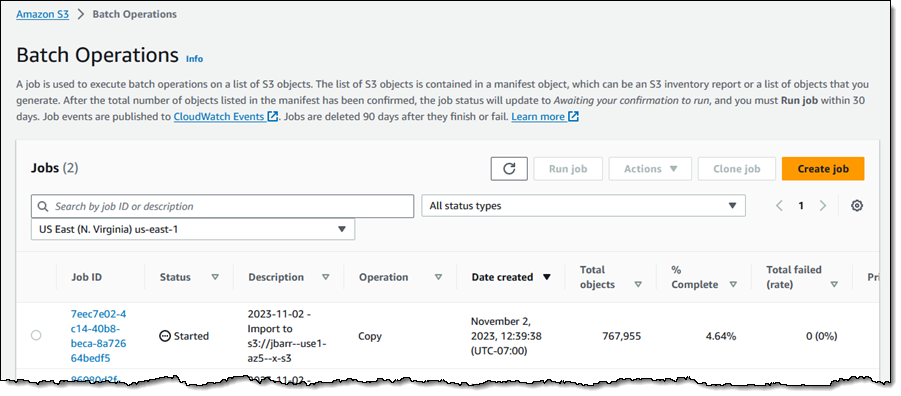
Task: Sort by Description column arrow
Action: coord(326,277)
